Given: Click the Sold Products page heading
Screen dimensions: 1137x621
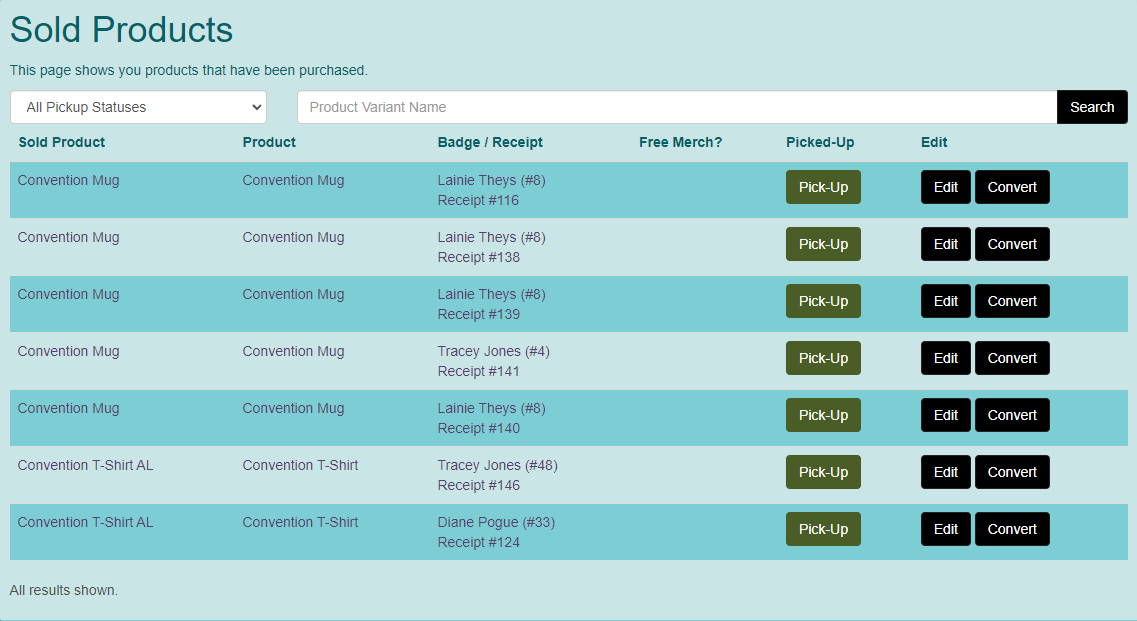Looking at the screenshot, I should pyautogui.click(x=121, y=30).
